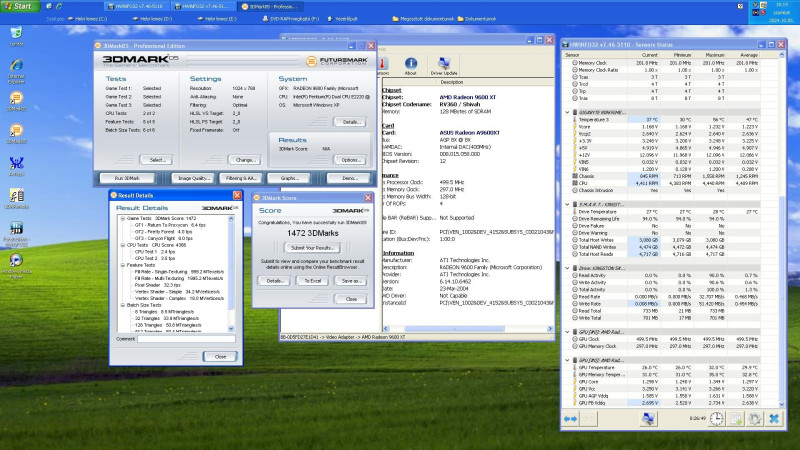
Task: Click the system tray clock
Action: click(782, 12)
